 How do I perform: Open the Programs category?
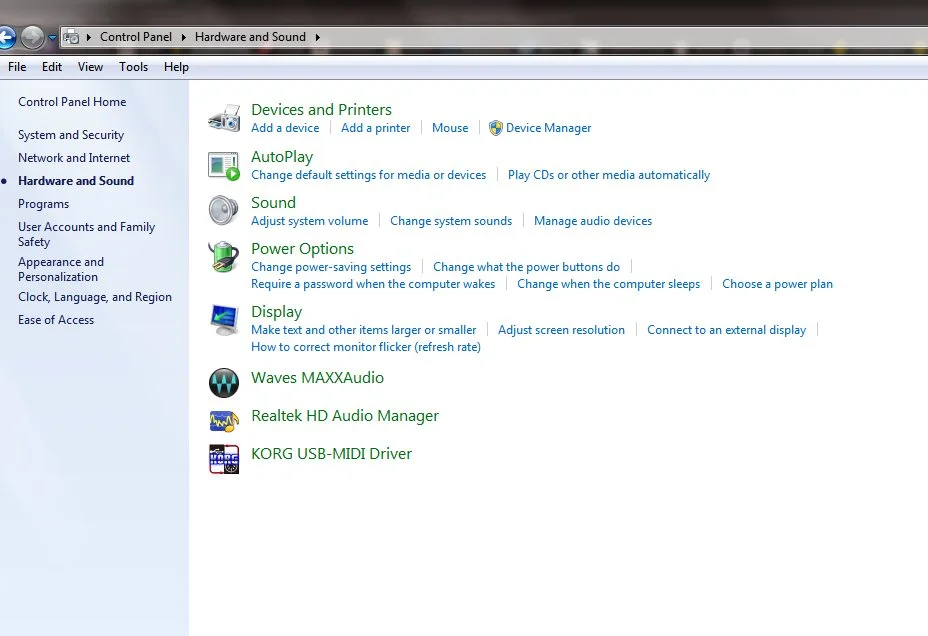click(x=43, y=204)
